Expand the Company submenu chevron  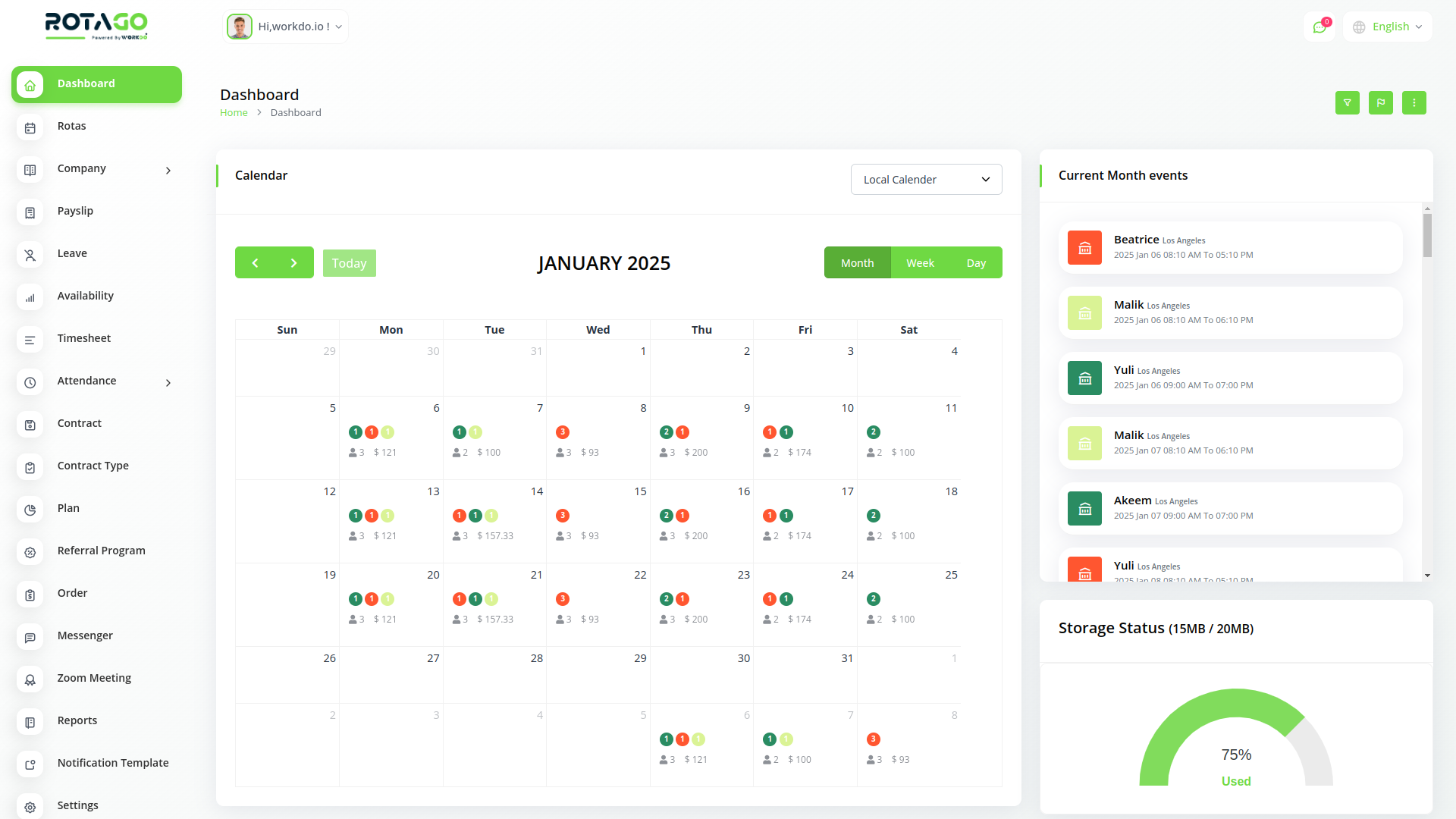click(x=168, y=171)
